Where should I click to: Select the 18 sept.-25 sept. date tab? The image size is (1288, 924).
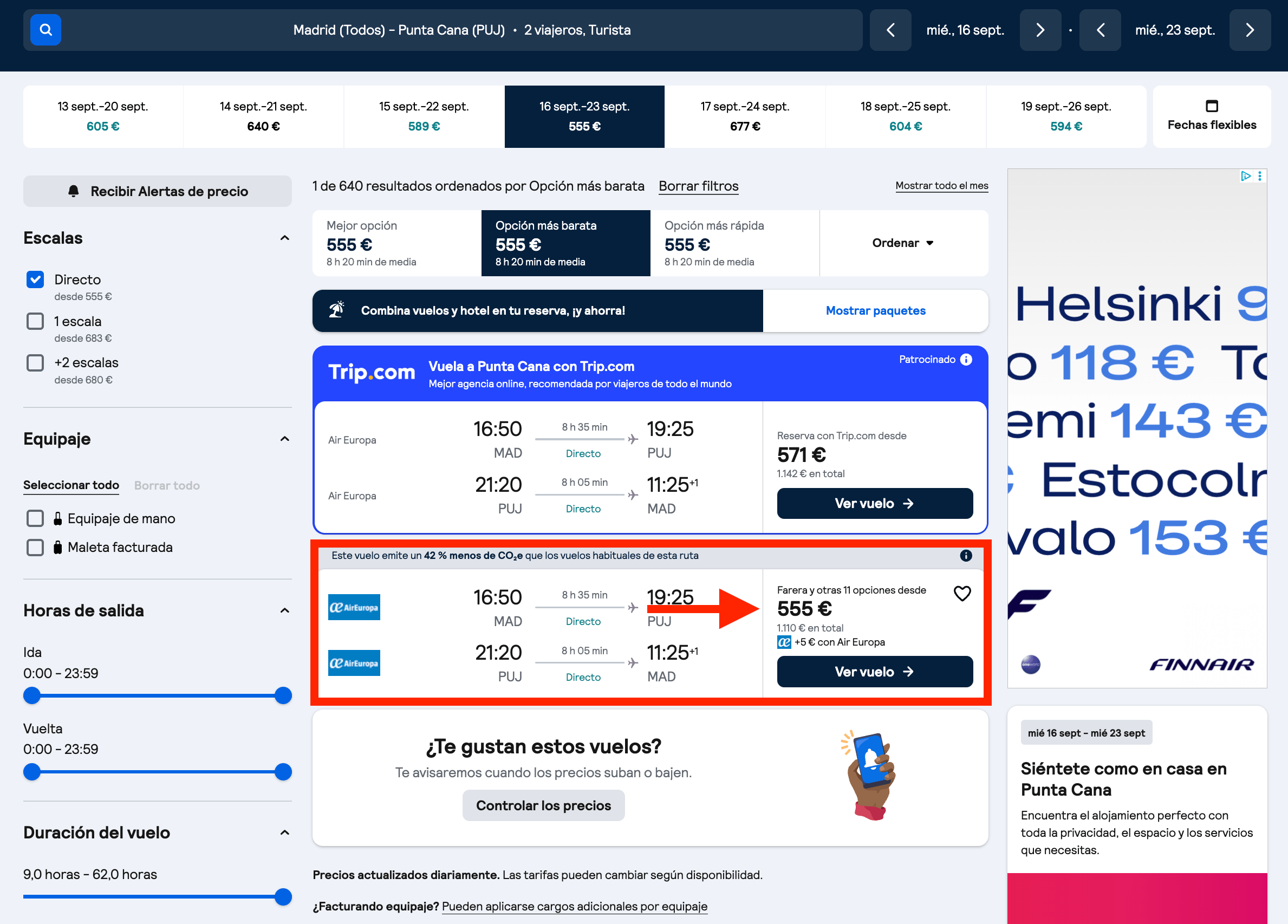pos(905,116)
